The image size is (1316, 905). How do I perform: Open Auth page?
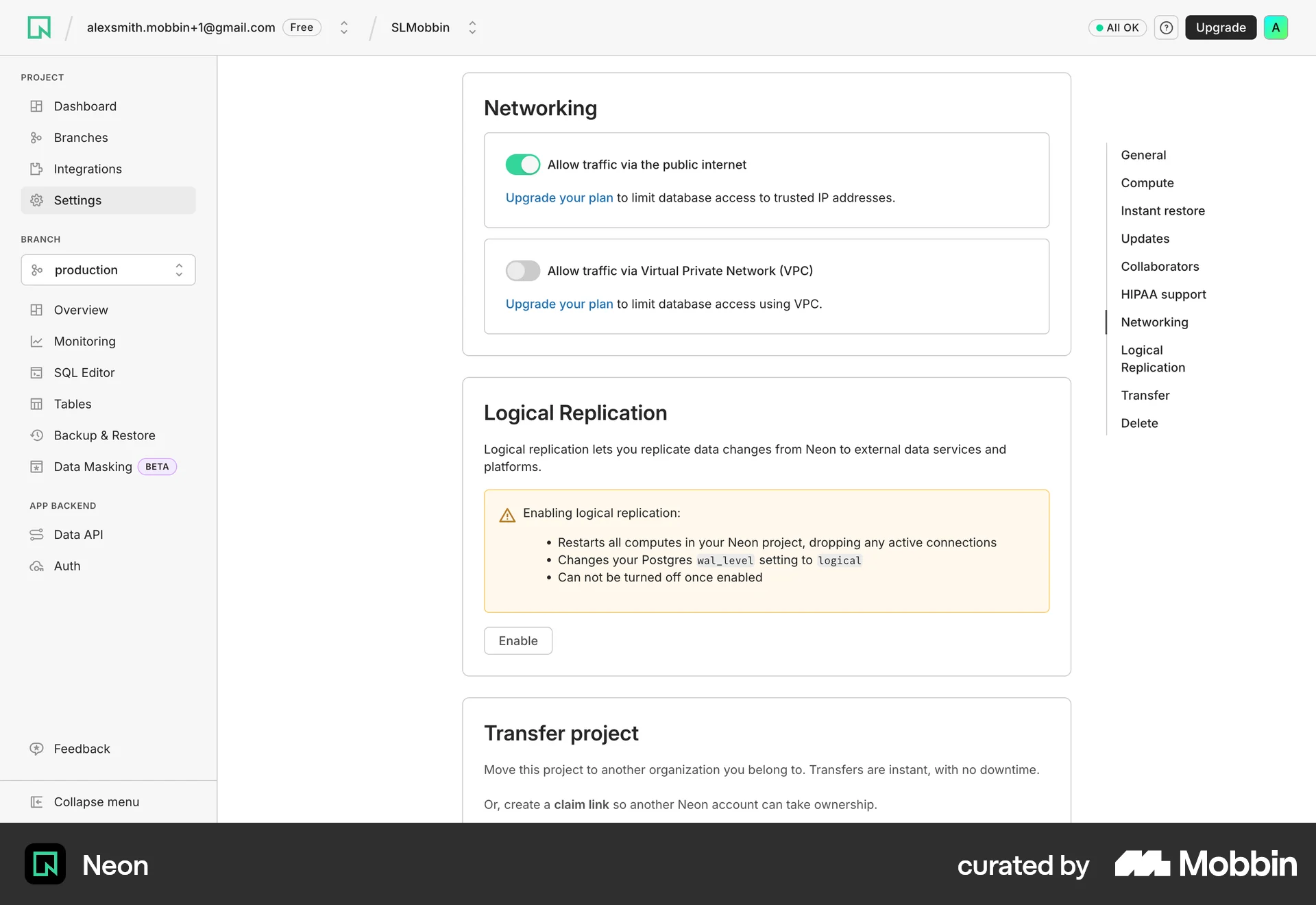108,566
